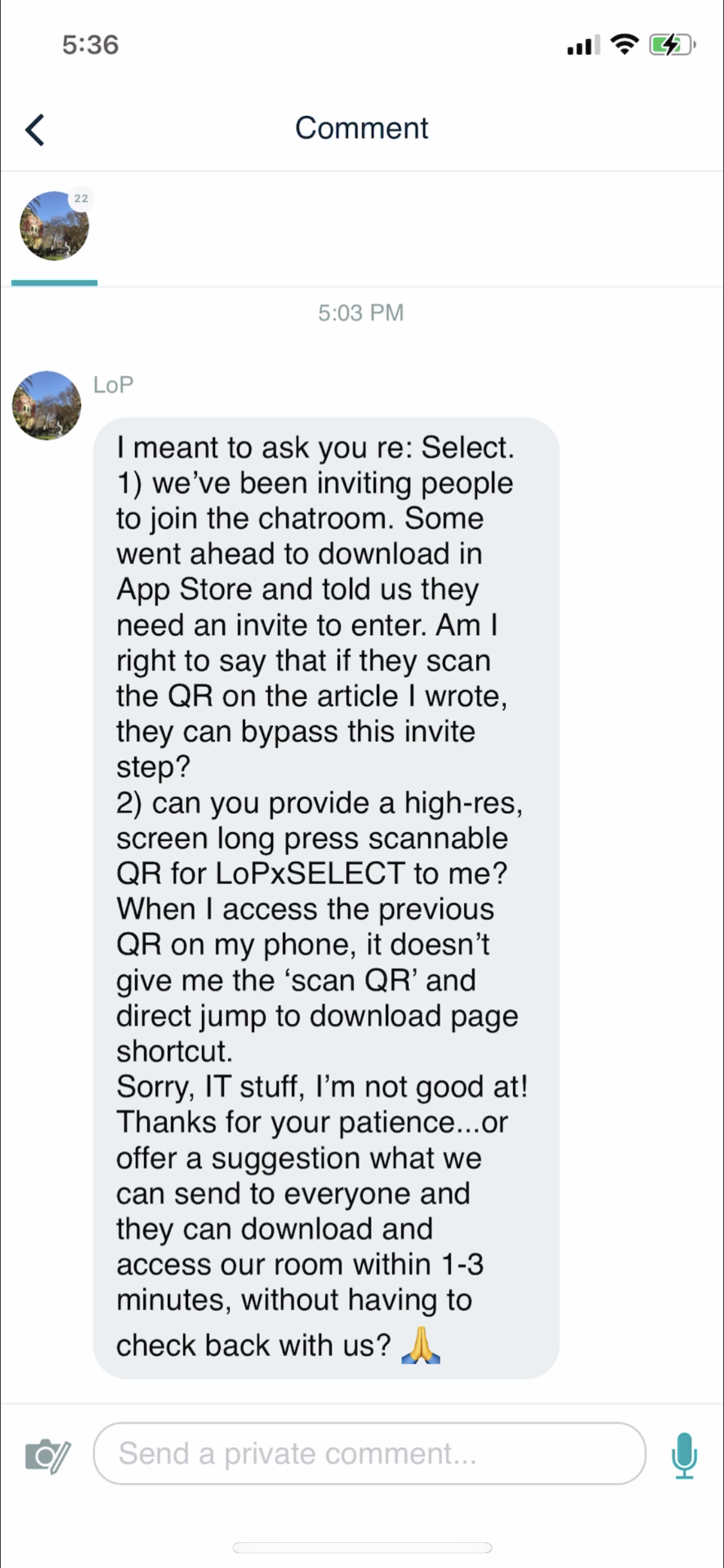Tap the Comment header title
Viewport: 724px width, 1568px height.
(x=362, y=128)
